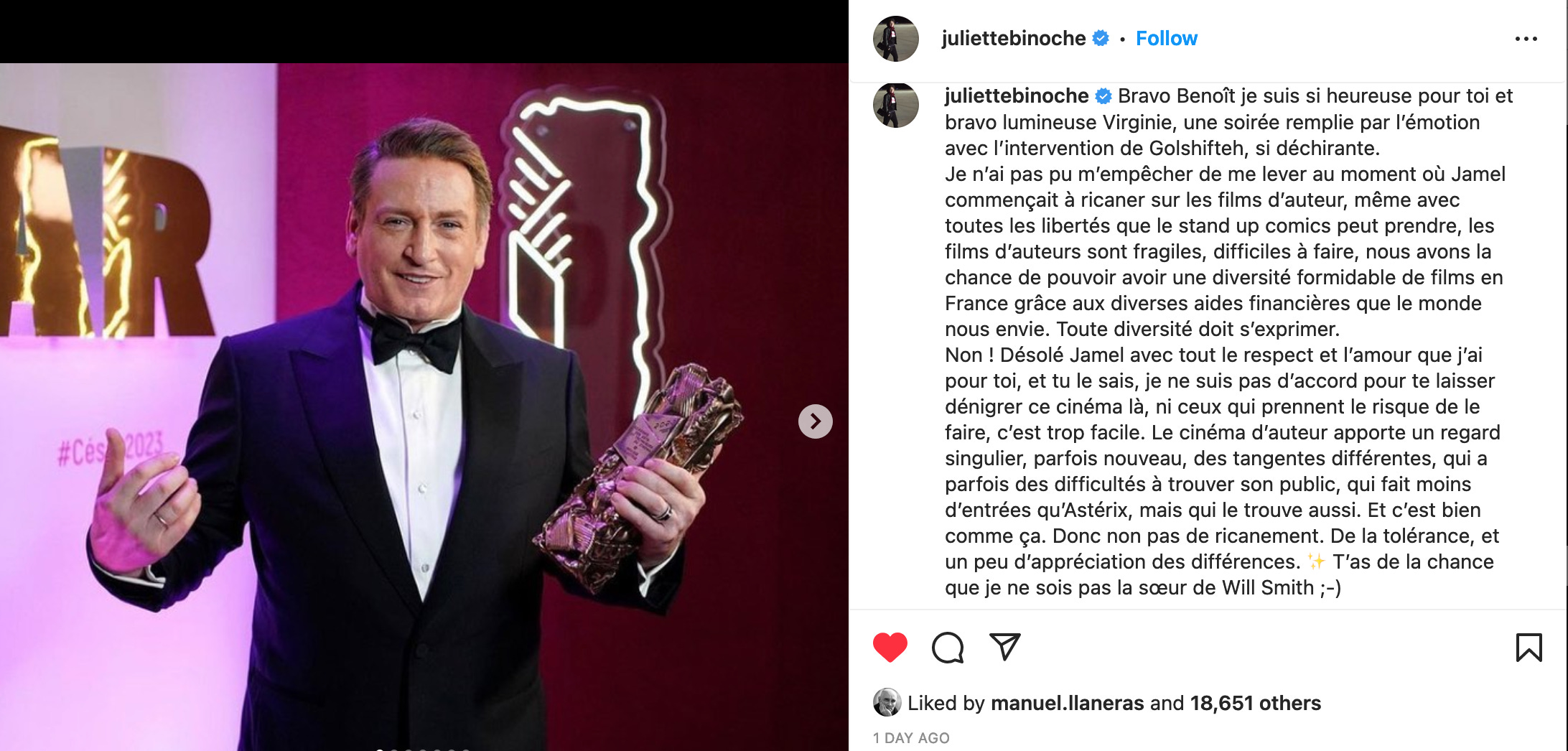Open juliettebinoche profile from header username
The height and width of the screenshot is (751, 1568).
(1013, 39)
